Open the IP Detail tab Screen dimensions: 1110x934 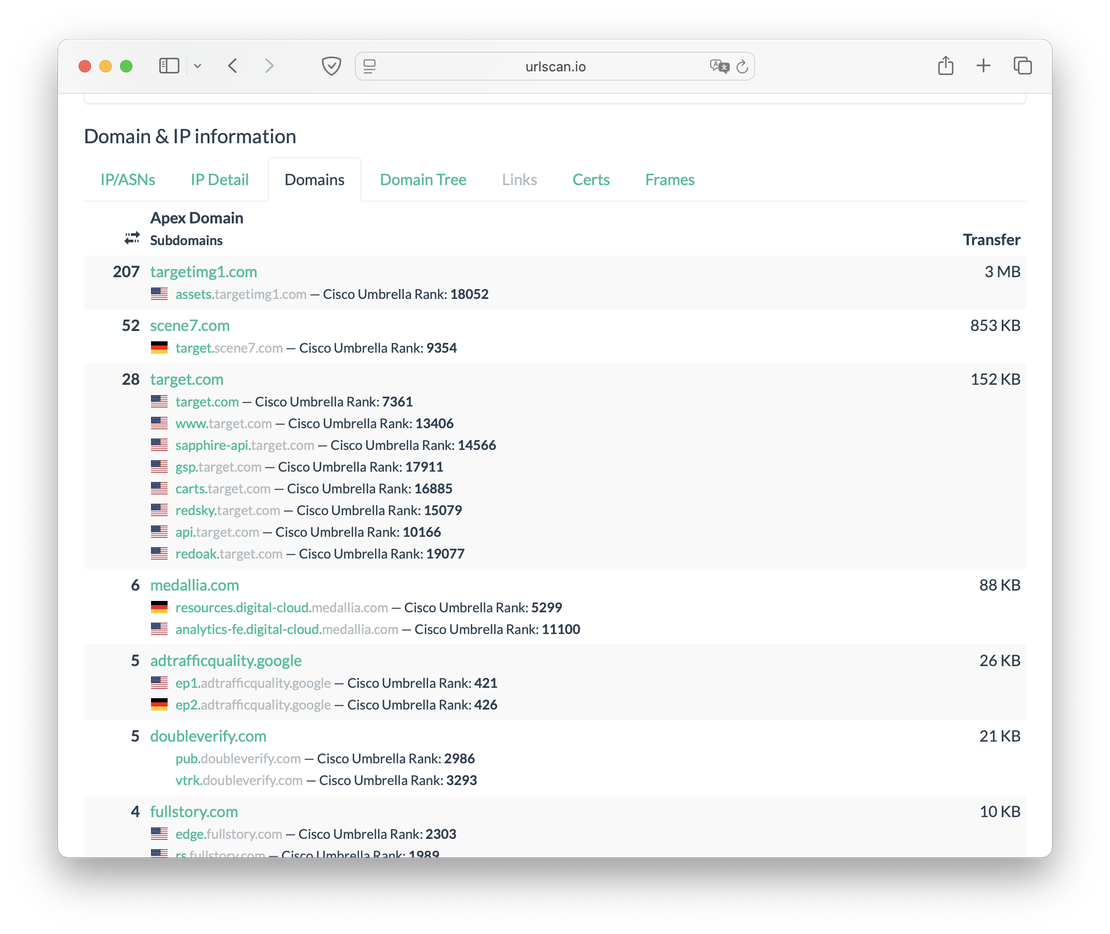click(x=219, y=180)
